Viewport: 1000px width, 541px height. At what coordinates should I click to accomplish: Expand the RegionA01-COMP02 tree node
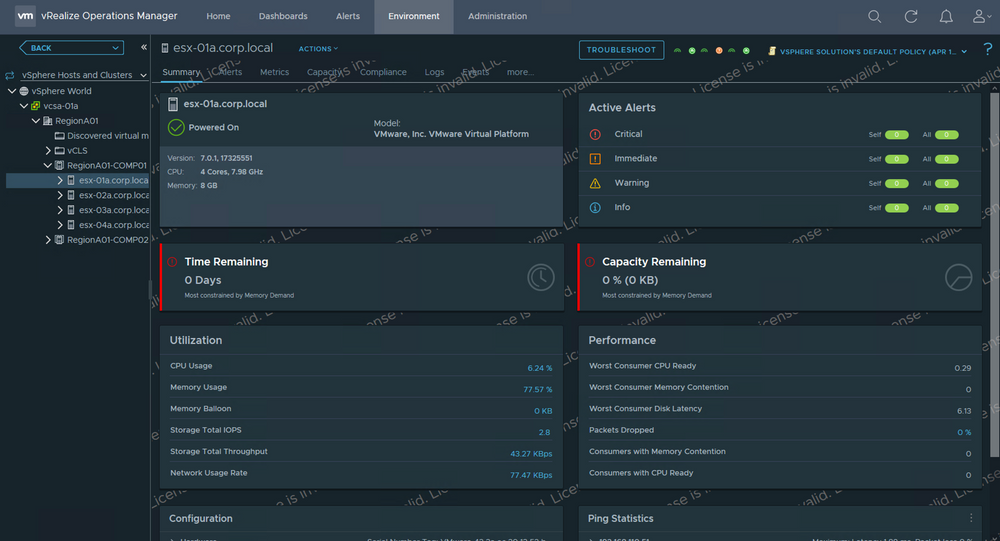48,240
